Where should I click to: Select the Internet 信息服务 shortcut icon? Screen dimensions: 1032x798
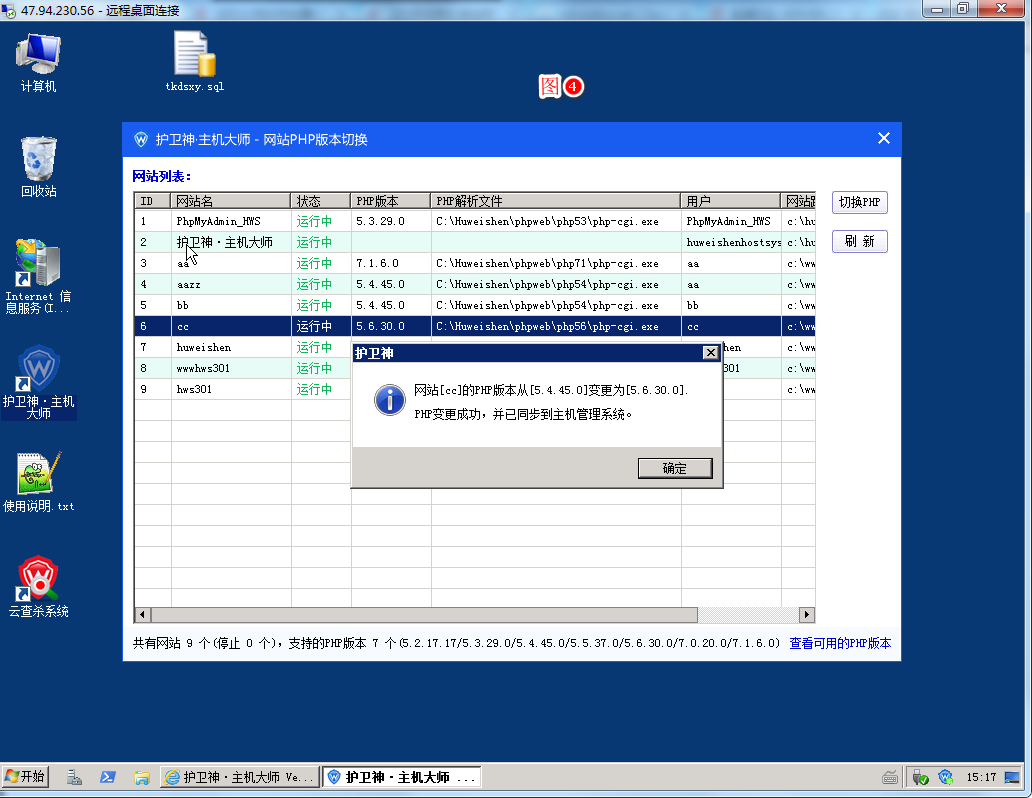pyautogui.click(x=38, y=277)
